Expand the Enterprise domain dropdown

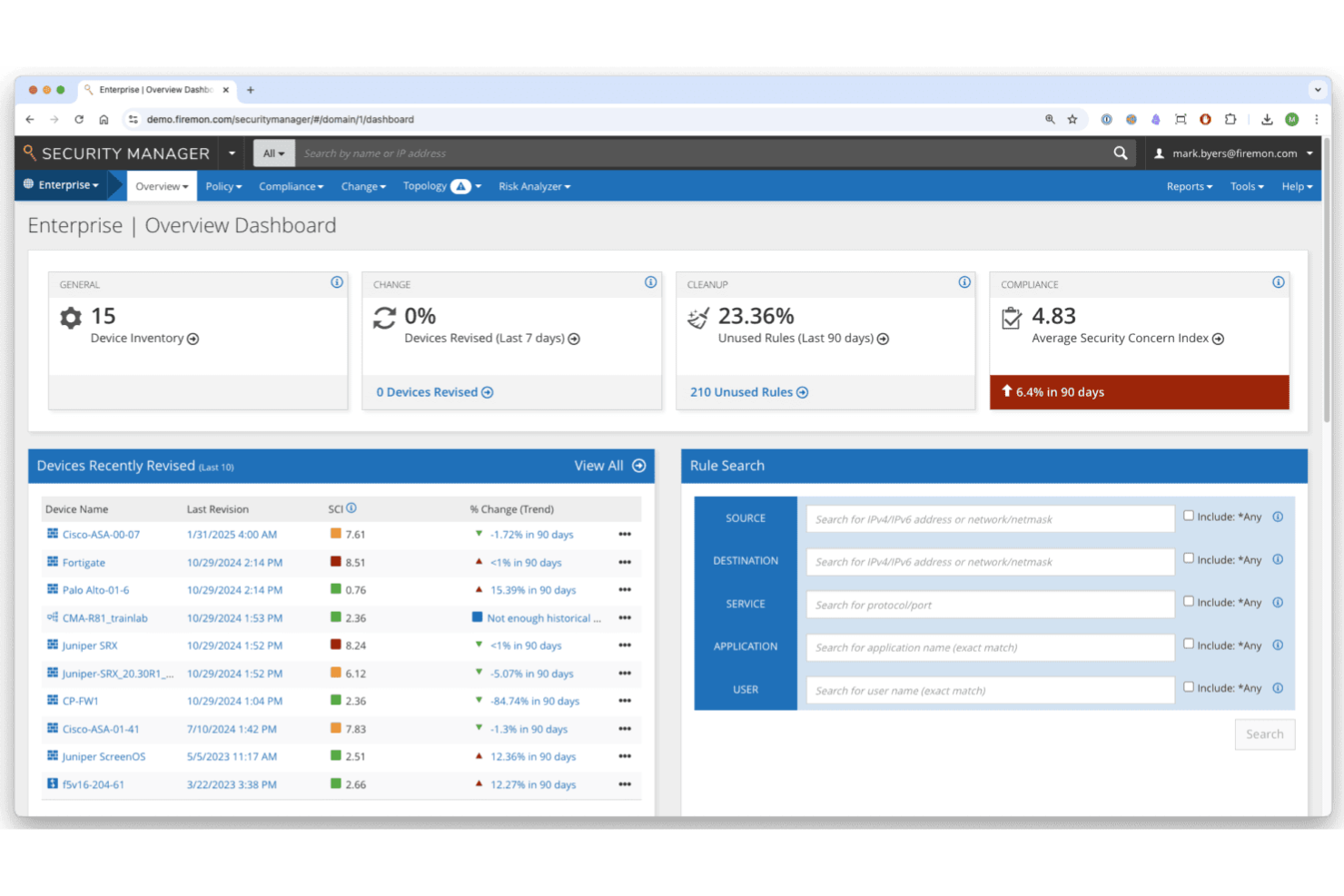click(62, 185)
